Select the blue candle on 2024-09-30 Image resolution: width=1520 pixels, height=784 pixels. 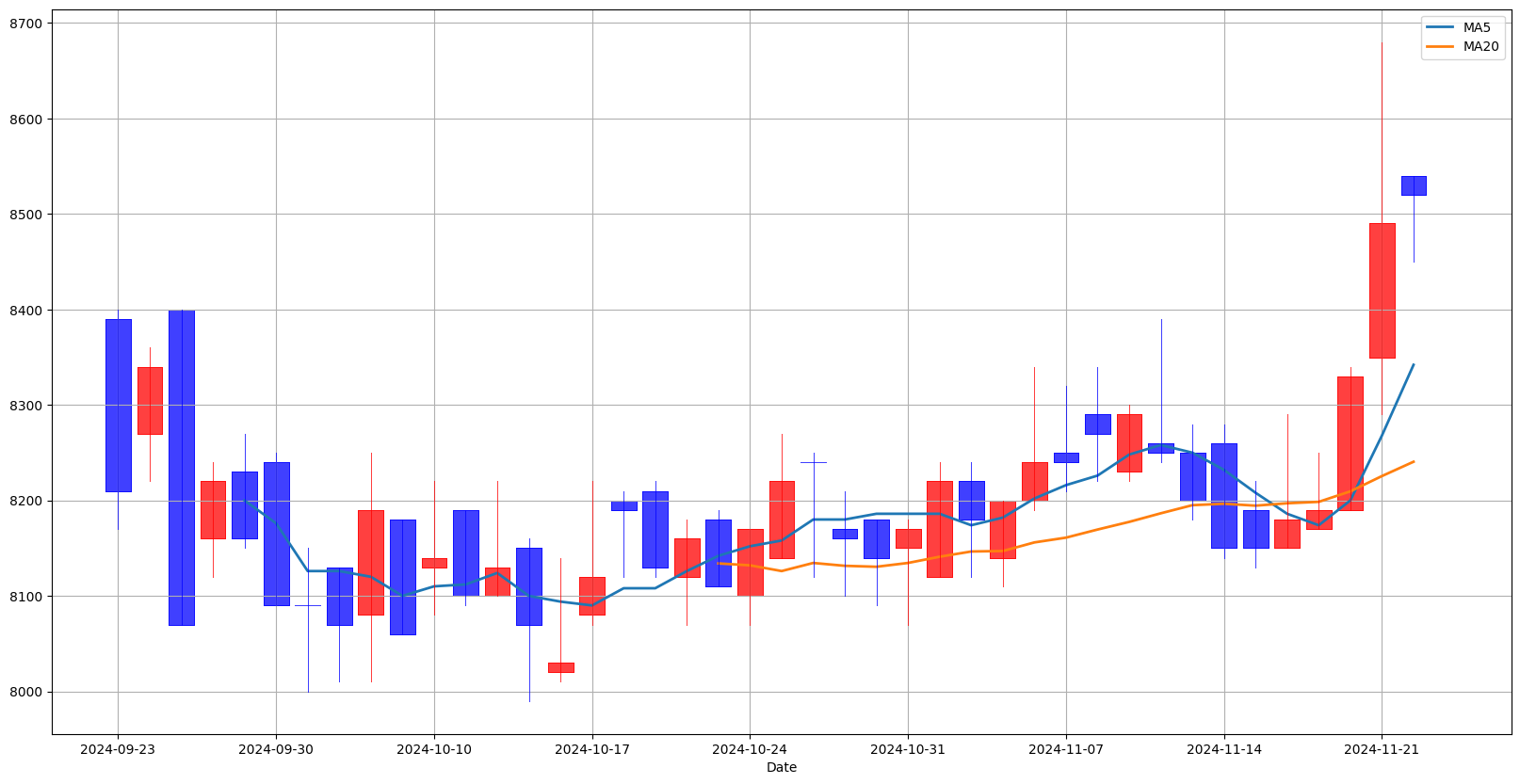[276, 534]
